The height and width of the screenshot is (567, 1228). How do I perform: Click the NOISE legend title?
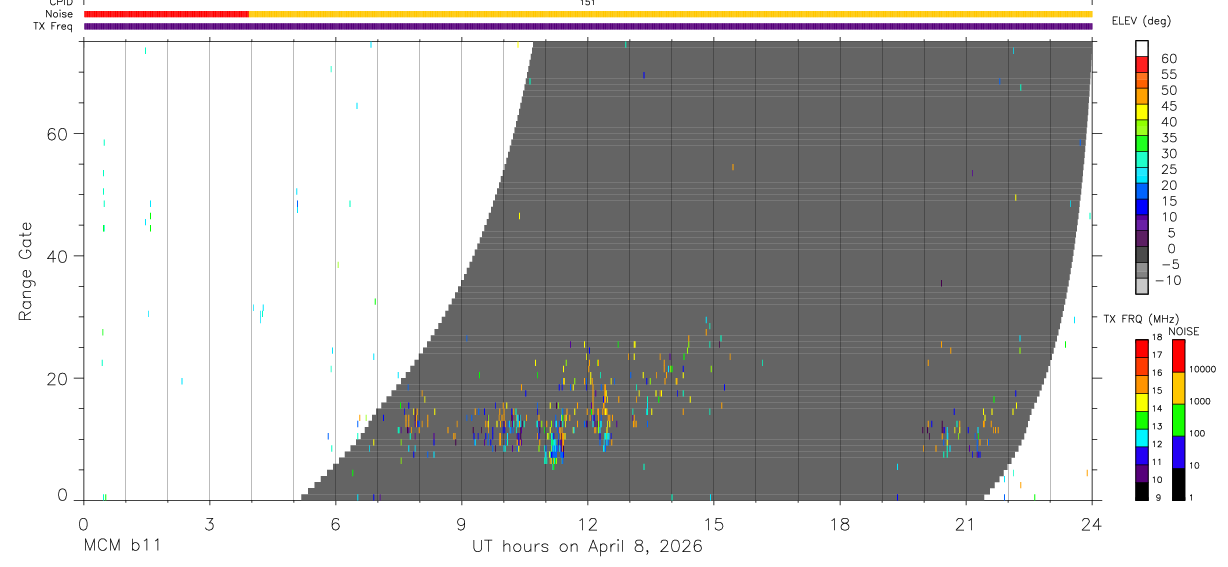(1184, 331)
